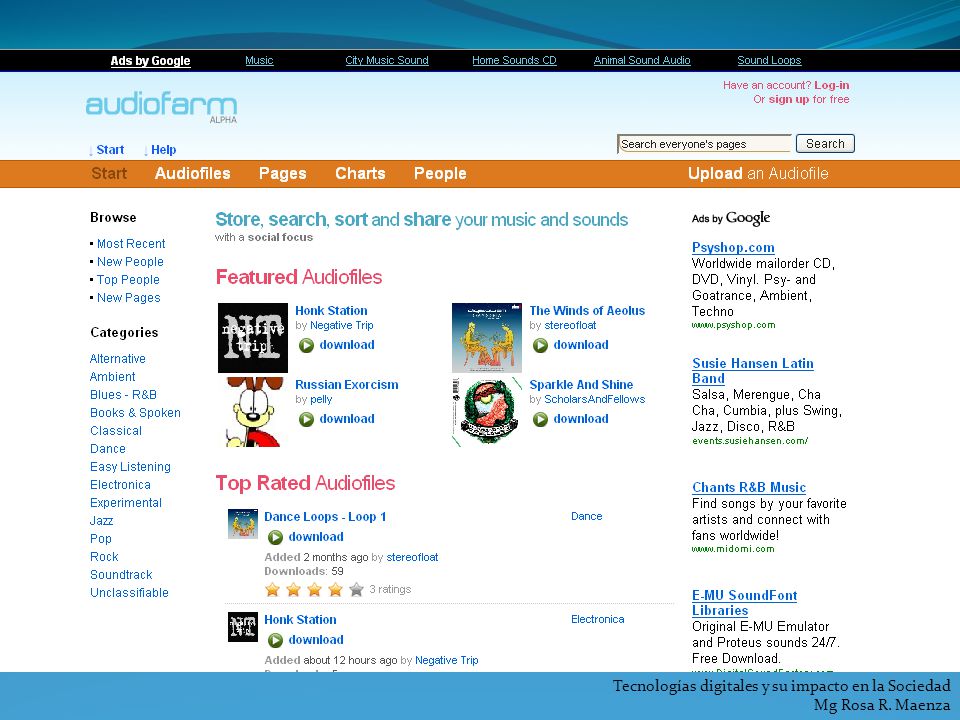Image resolution: width=960 pixels, height=720 pixels.
Task: Open Russian Exorcism title link
Action: pos(347,385)
